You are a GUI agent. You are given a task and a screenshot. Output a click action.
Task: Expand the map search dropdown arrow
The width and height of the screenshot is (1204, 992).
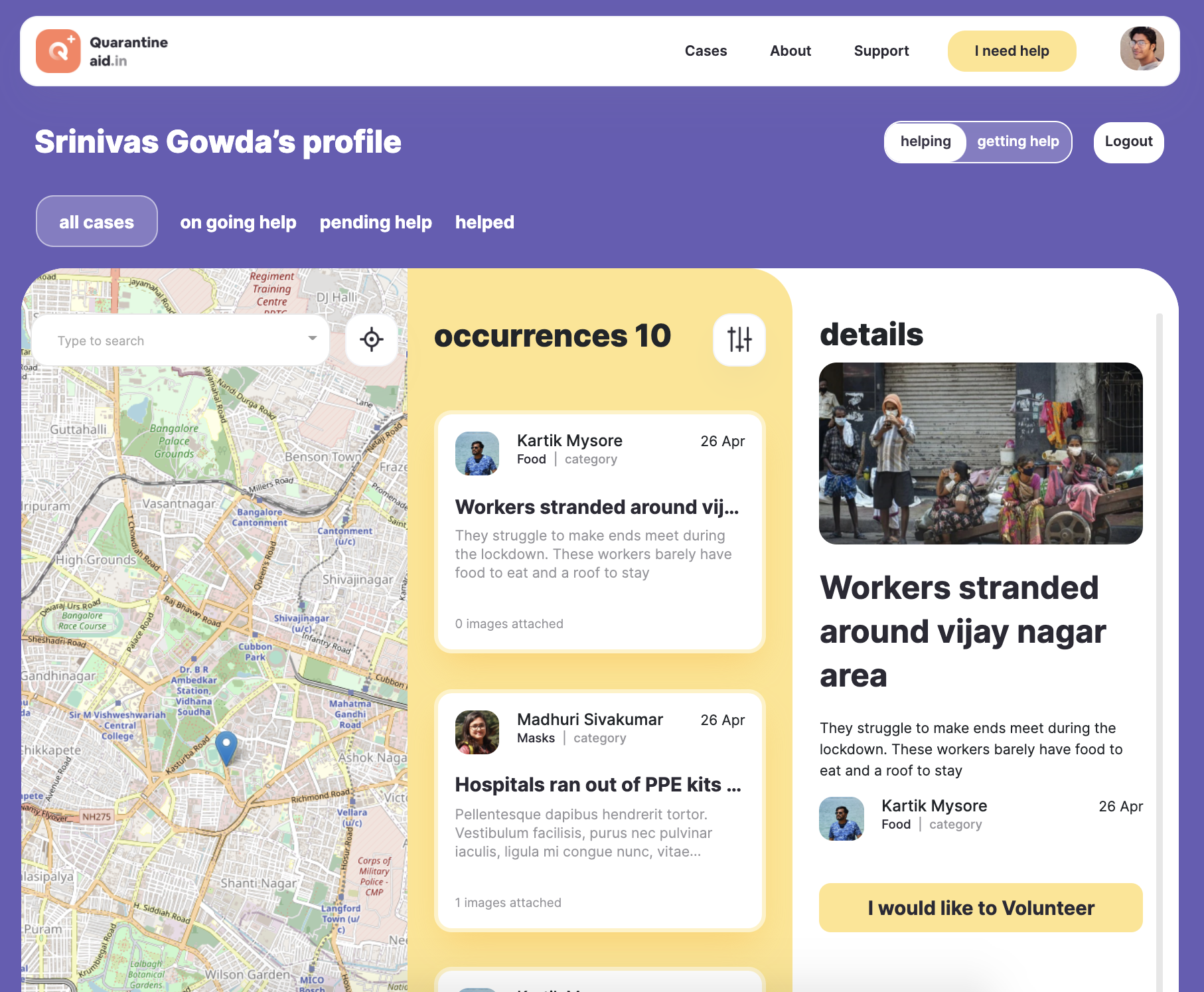pos(312,338)
